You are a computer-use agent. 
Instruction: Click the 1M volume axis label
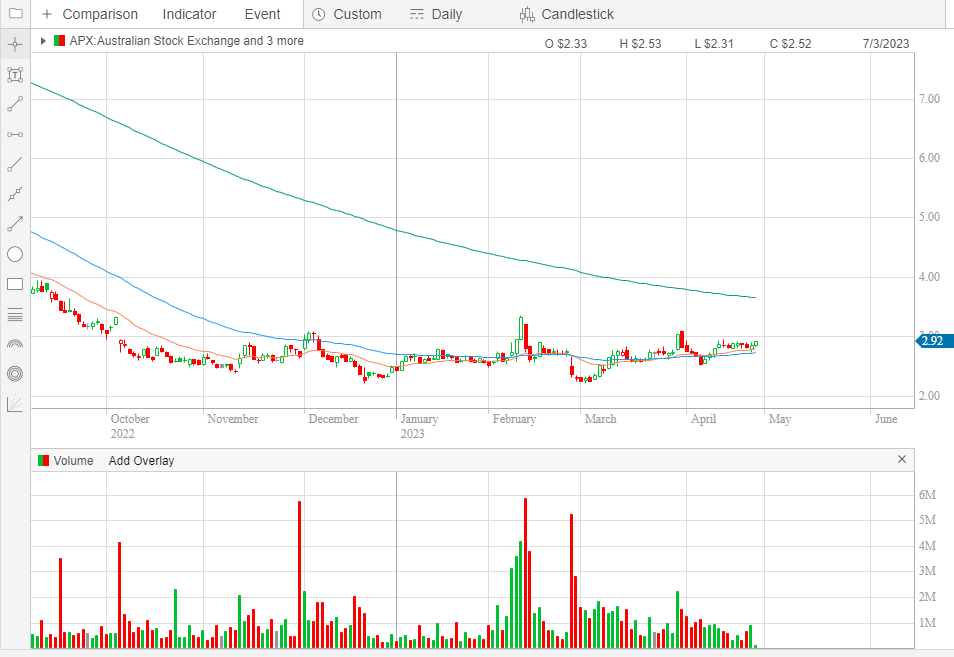(927, 622)
